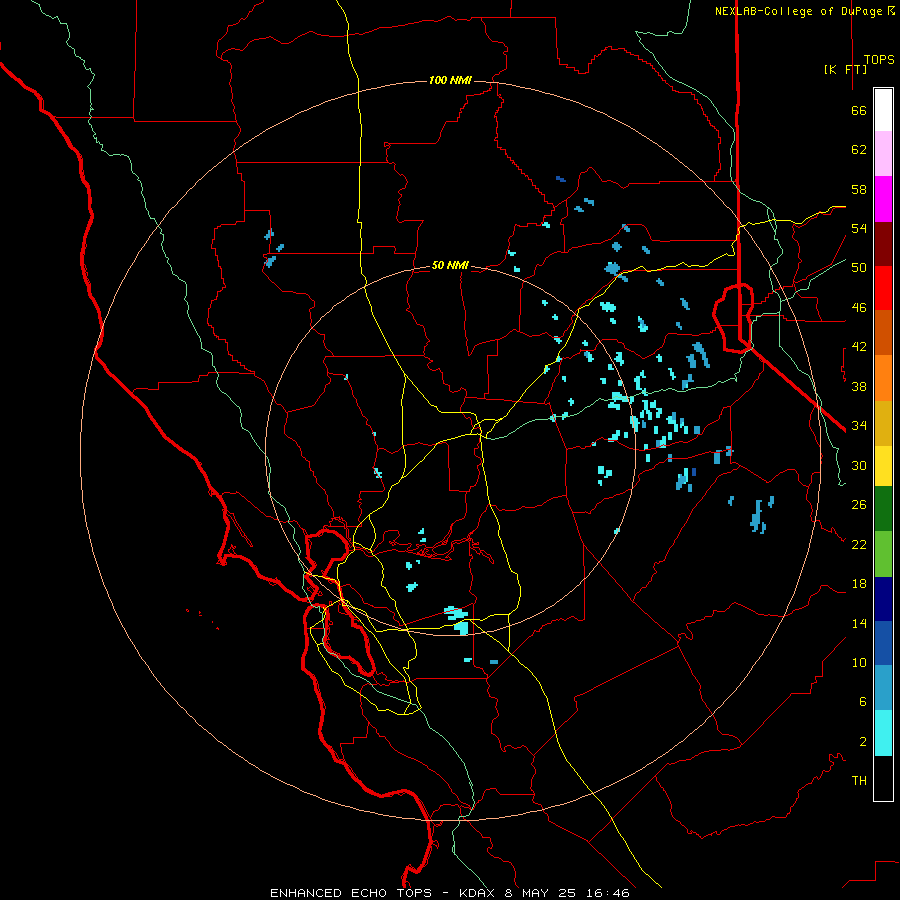Viewport: 900px width, 900px height.
Task: Click the 2 value on the legend
Action: tap(862, 741)
